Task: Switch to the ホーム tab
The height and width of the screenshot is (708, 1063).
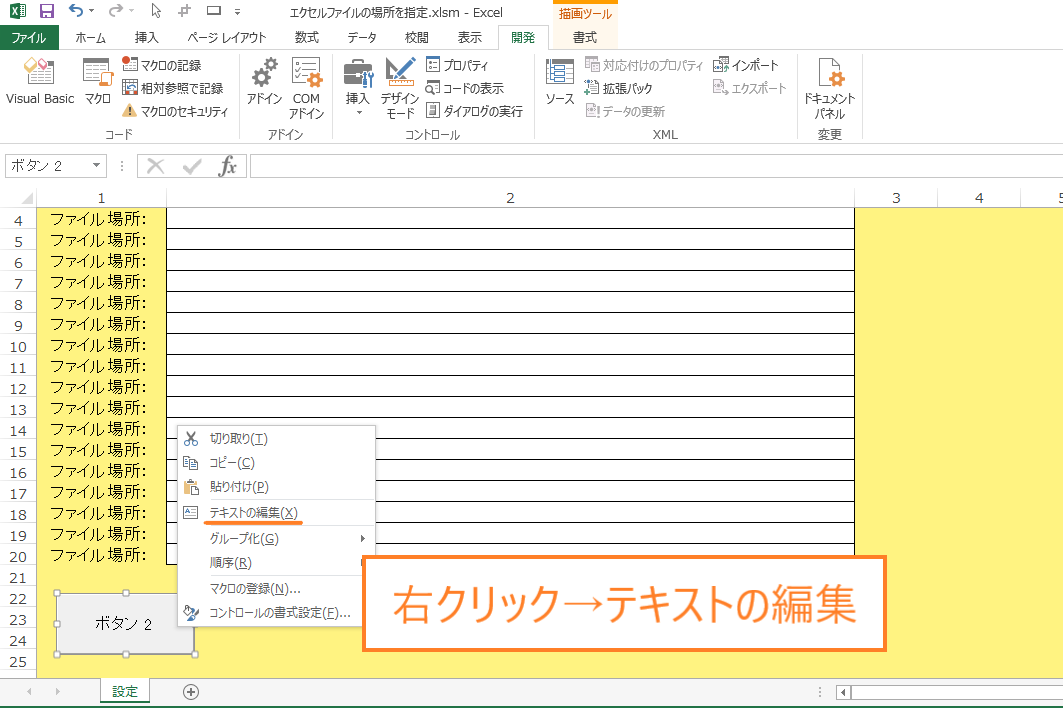Action: point(91,37)
